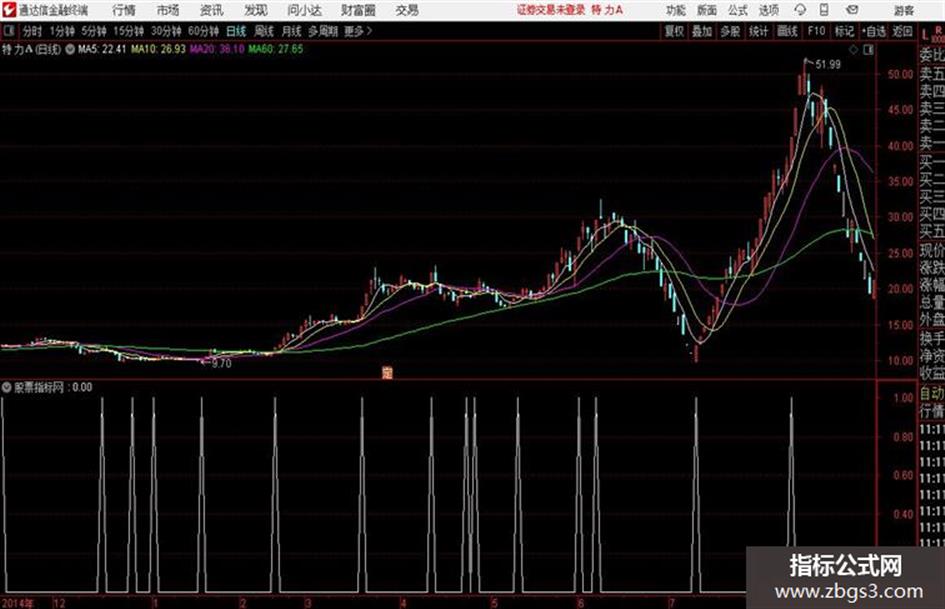
Task: Click the 50.00 price axis label
Action: tap(900, 75)
